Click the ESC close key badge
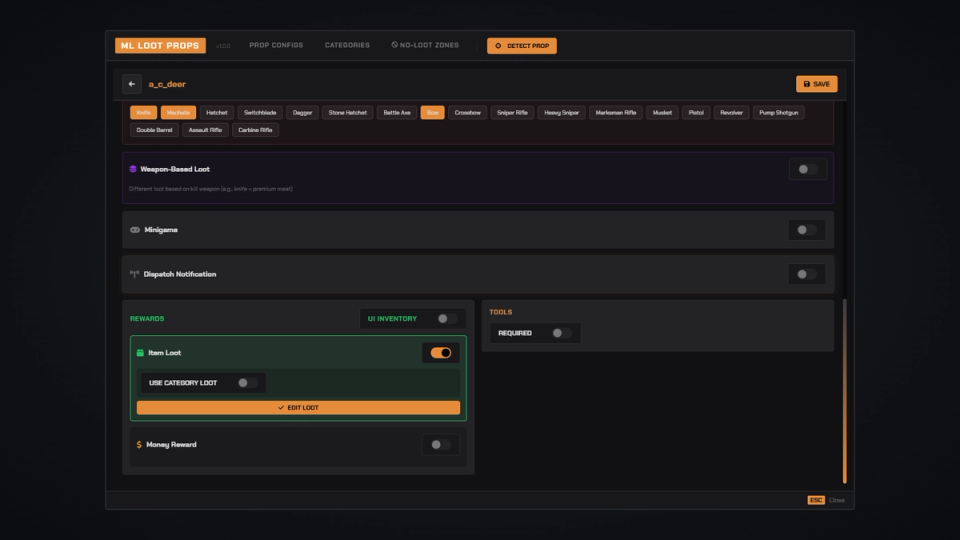Screen dimensions: 960x540 coord(816,500)
